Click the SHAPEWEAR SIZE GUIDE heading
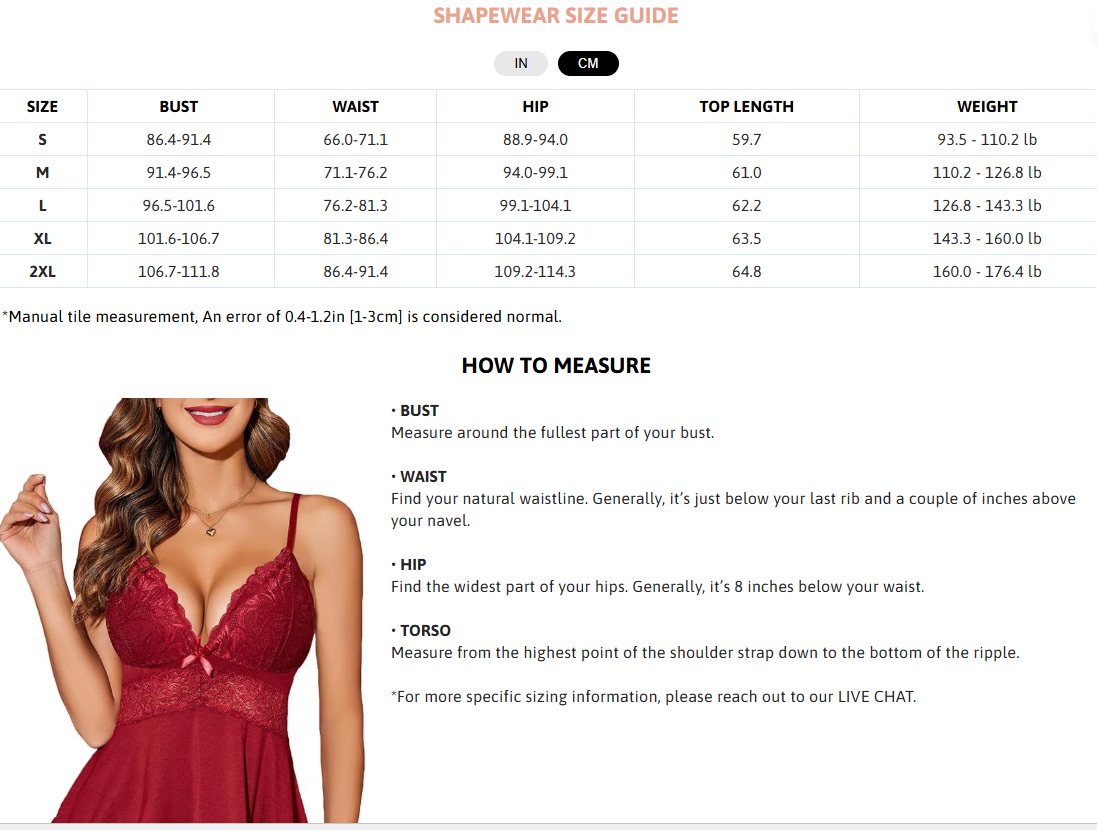Screen dimensions: 1097x830 555,15
